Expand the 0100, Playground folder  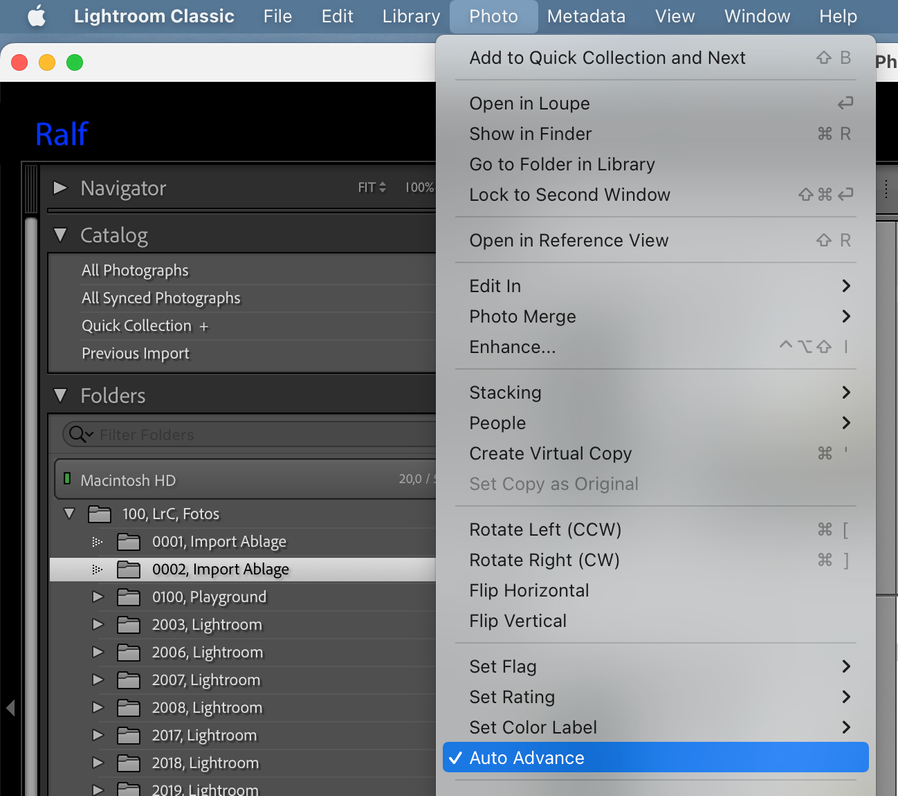coord(98,597)
